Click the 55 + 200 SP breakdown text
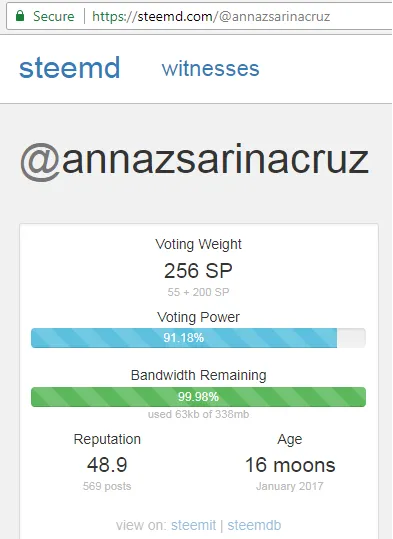Screen dimensions: 393x539 [198, 292]
